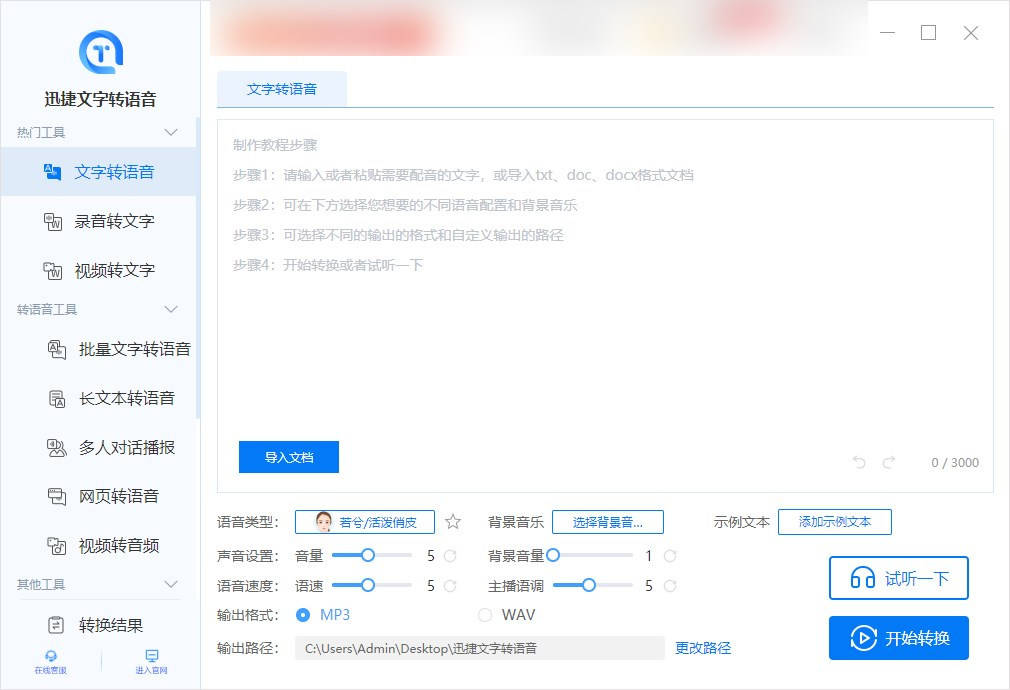Viewport: 1010px width, 690px height.
Task: Click the 0 / 3000 character counter
Action: pyautogui.click(x=955, y=463)
